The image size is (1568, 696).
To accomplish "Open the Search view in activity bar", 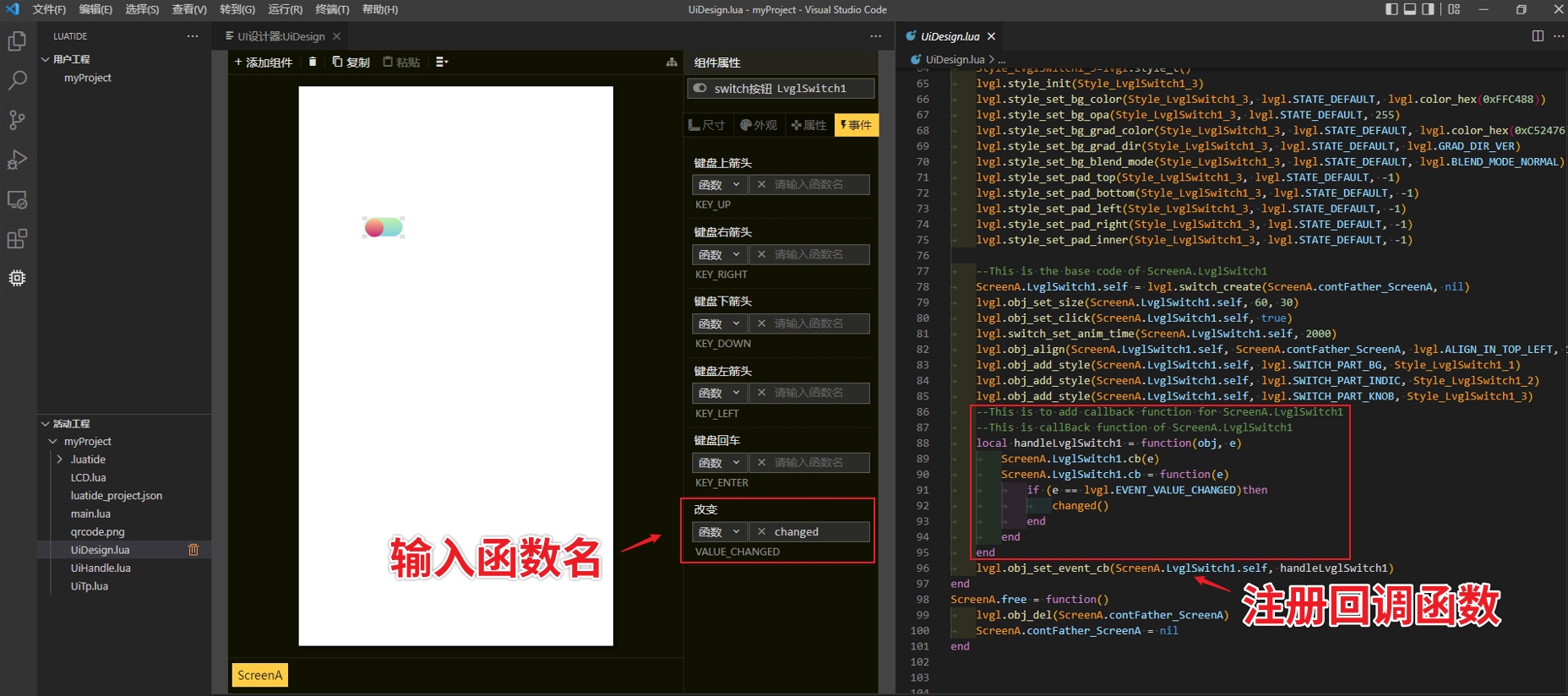I will [17, 80].
